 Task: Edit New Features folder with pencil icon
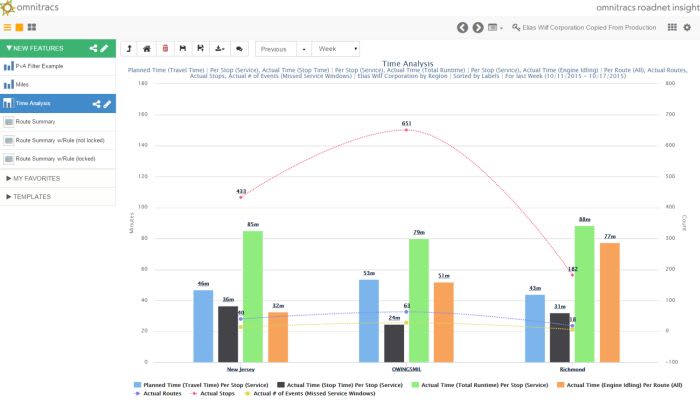click(x=107, y=47)
